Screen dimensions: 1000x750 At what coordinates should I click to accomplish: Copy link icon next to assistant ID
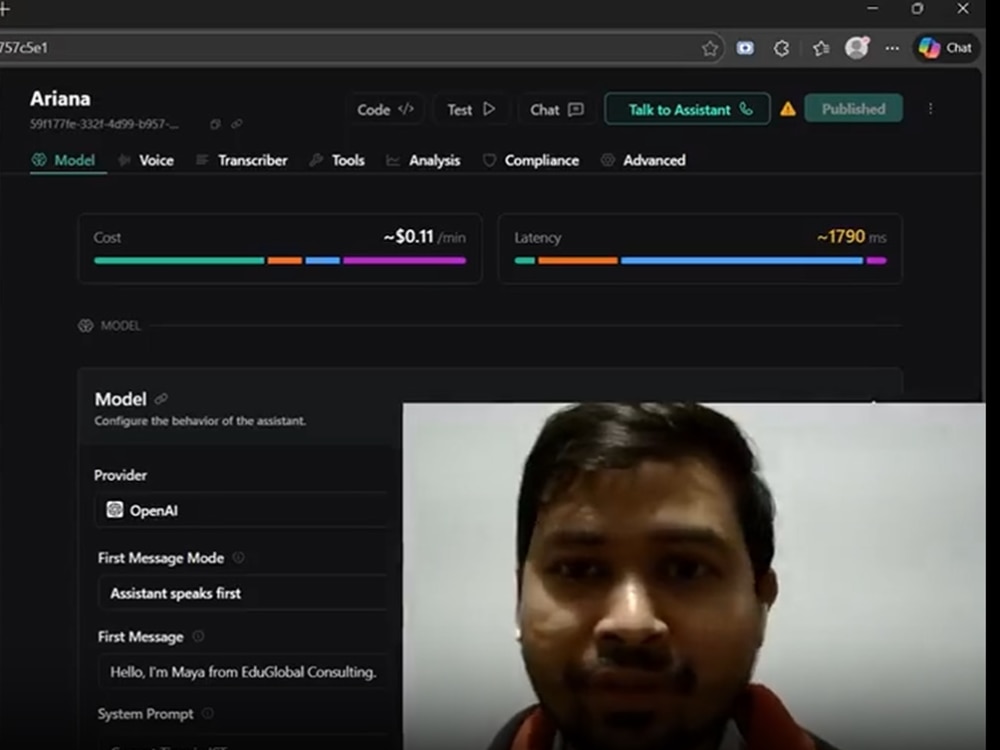[237, 124]
